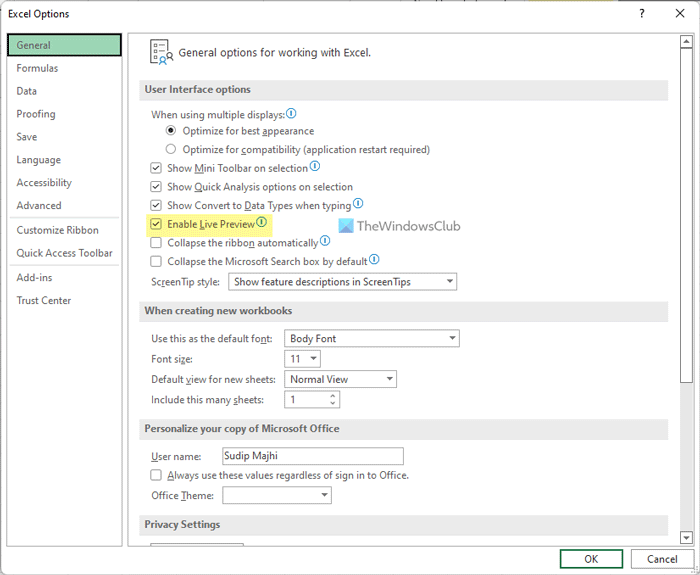Increase sheet count with spinner up arrow
Screen dimensions: 700x575
pyautogui.click(x=333, y=396)
